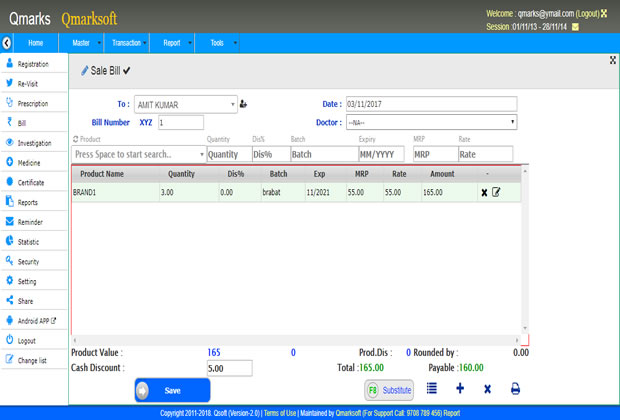Image resolution: width=620 pixels, height=420 pixels.
Task: Click the Cash Discount field
Action: [230, 368]
